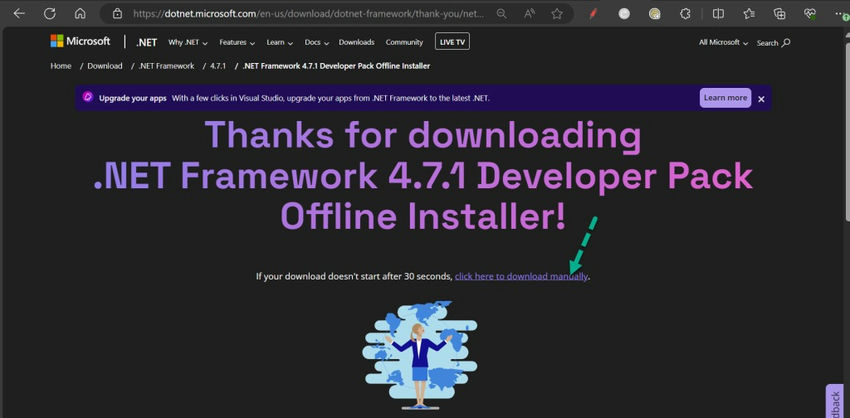This screenshot has width=850, height=418.
Task: Go to Download breadcrumb
Action: pyautogui.click(x=105, y=66)
